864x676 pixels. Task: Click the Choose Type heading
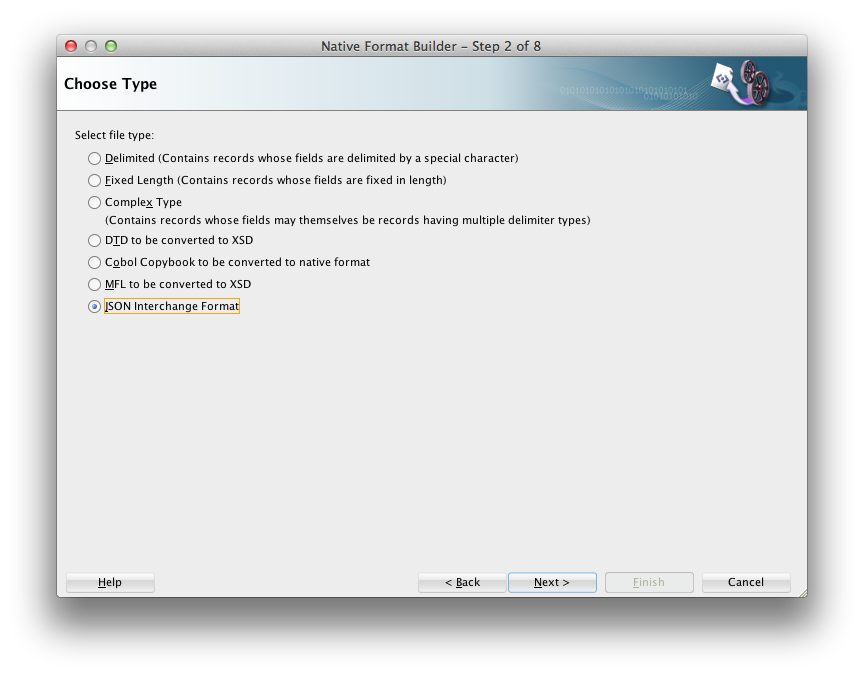[110, 84]
